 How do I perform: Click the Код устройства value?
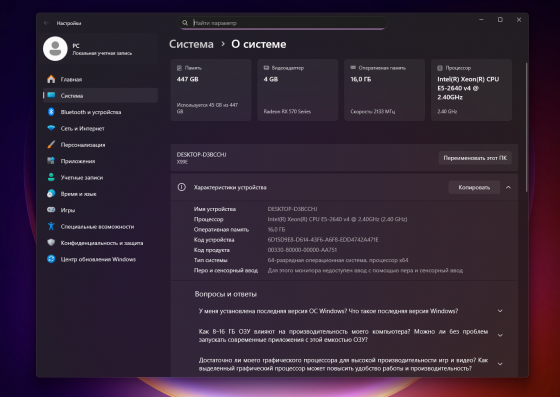[323, 240]
